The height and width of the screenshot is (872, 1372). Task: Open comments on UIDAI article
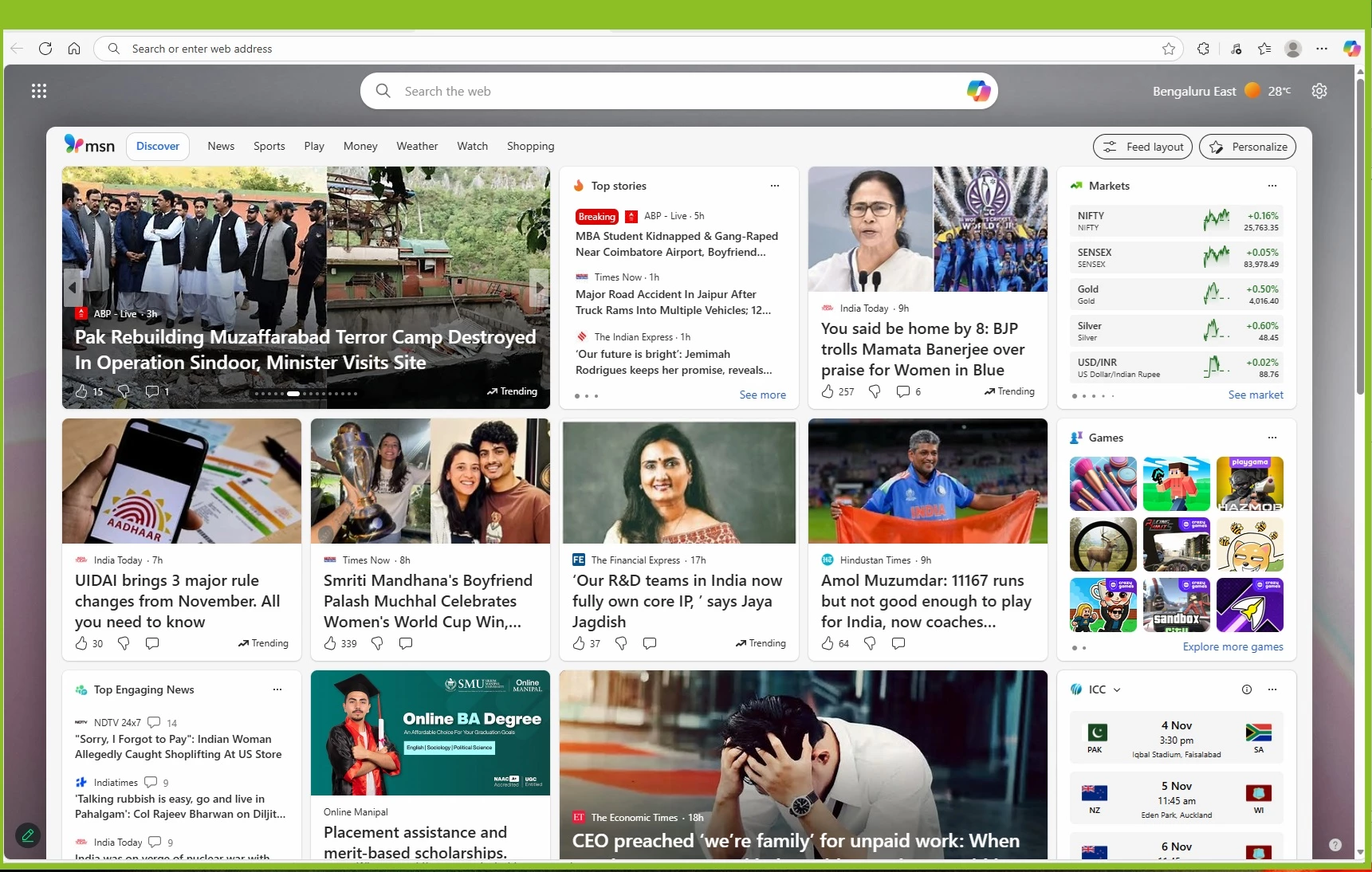[152, 643]
